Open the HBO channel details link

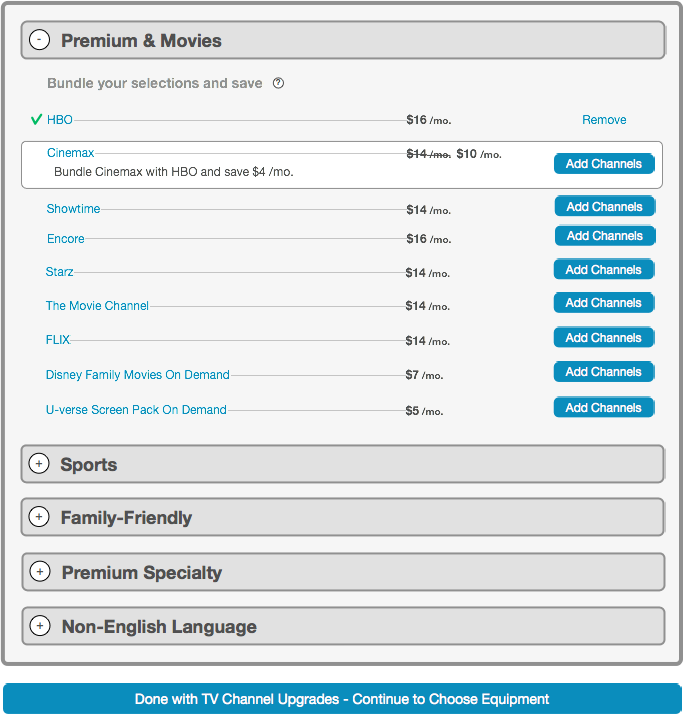[x=60, y=120]
